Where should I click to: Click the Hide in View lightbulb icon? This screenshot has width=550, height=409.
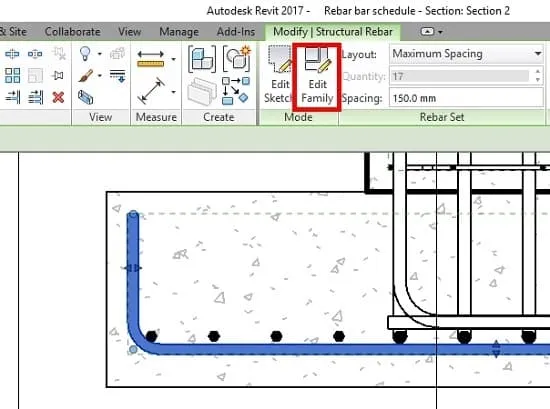click(85, 54)
